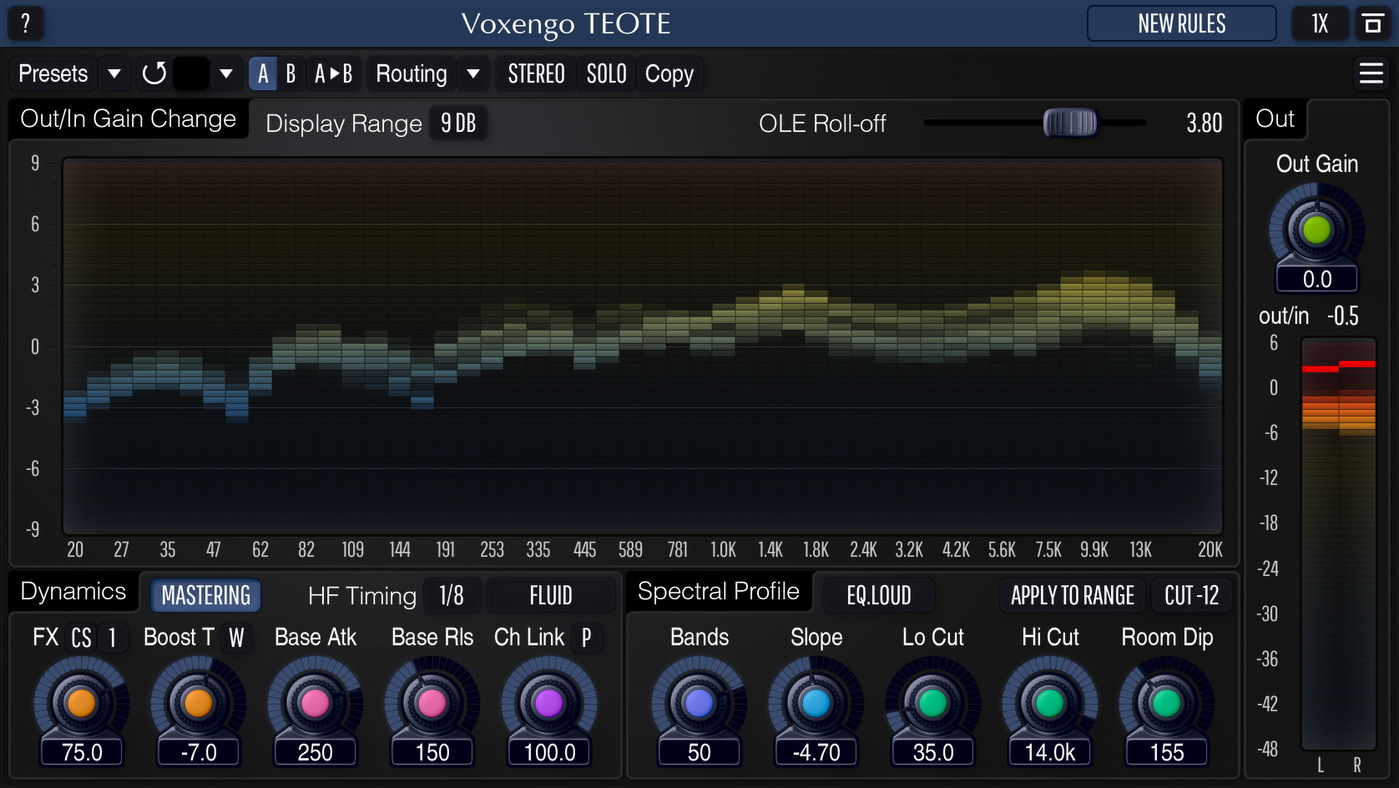Click the Boost T -7.0 value field
The image size is (1399, 788).
tap(198, 752)
